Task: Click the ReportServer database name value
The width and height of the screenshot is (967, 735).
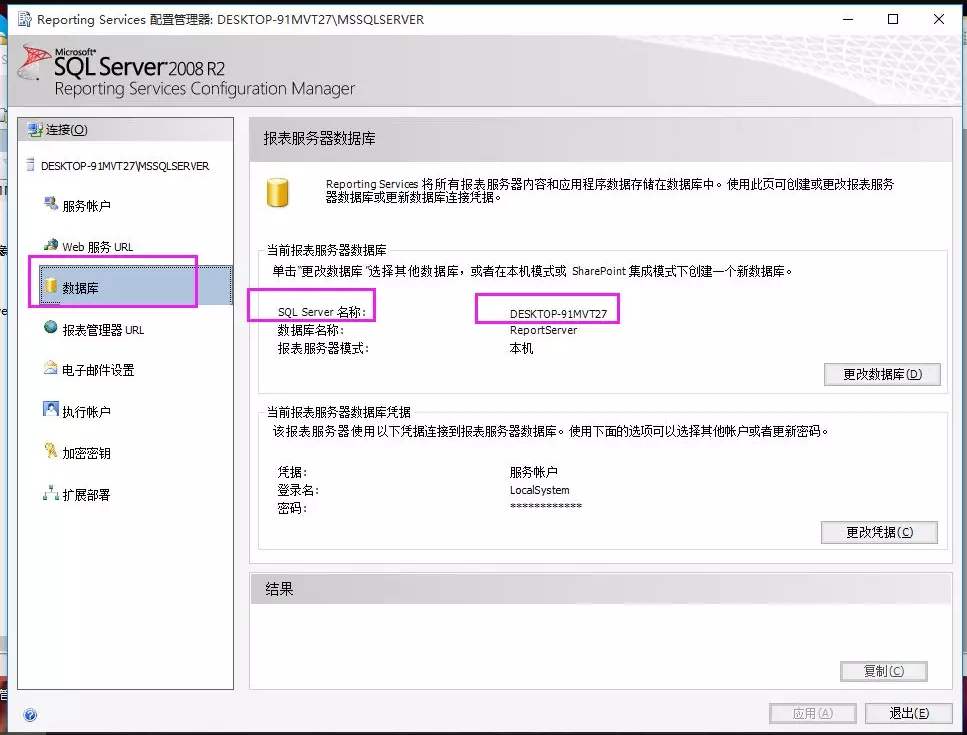Action: coord(543,330)
